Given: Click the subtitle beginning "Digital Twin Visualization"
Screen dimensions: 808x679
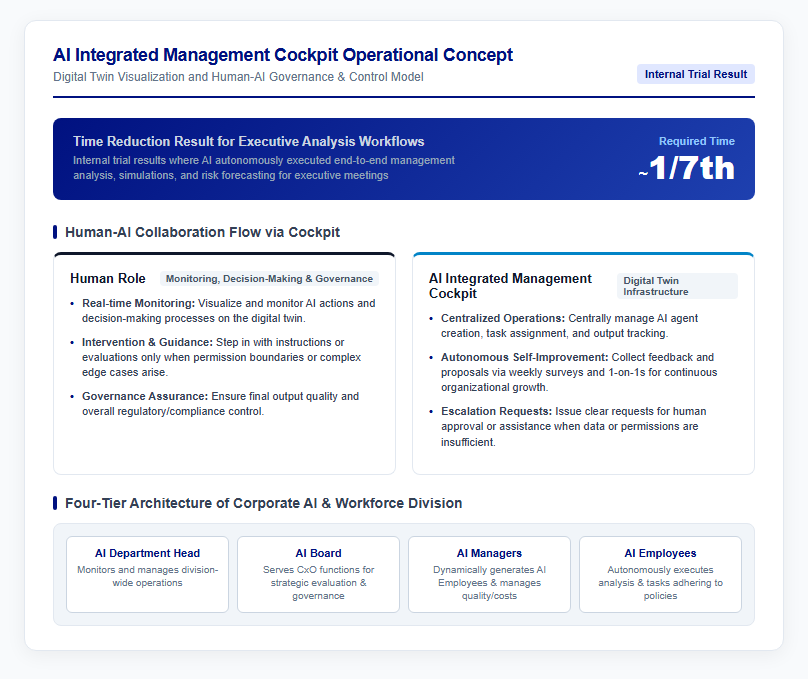Looking at the screenshot, I should 238,77.
